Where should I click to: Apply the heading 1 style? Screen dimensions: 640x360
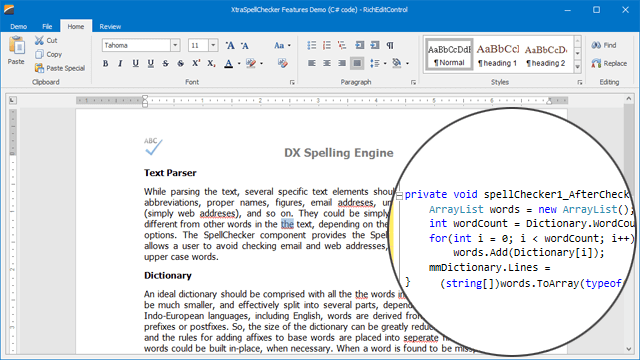pyautogui.click(x=498, y=55)
